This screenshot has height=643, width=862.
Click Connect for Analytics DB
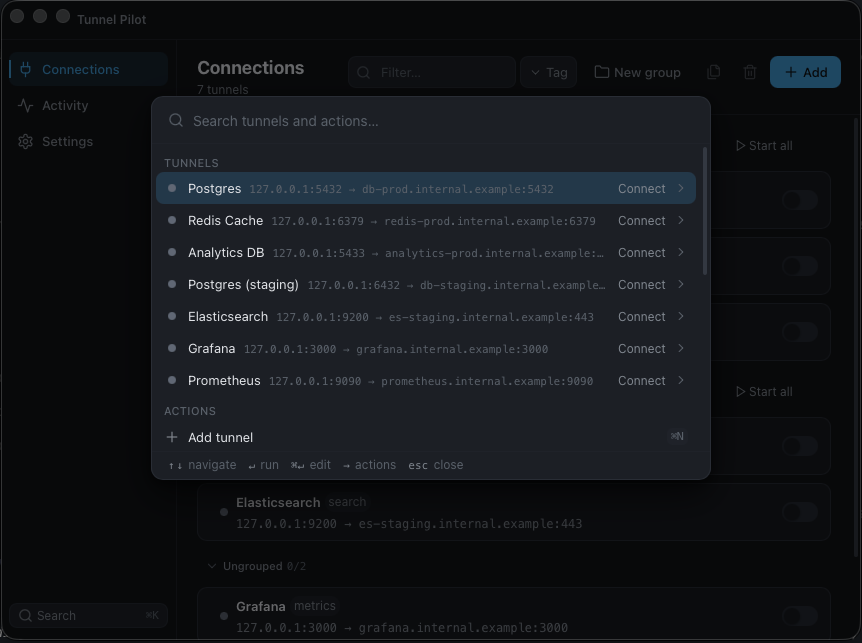[642, 252]
